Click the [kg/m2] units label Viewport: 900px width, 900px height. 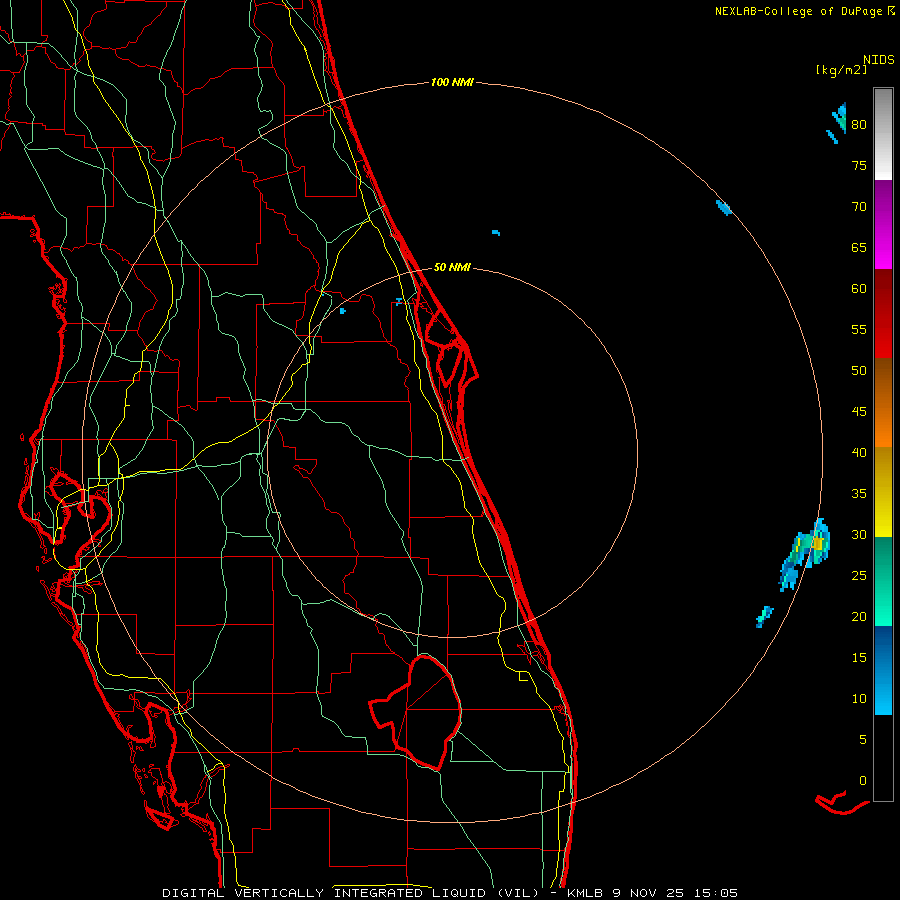coord(841,70)
